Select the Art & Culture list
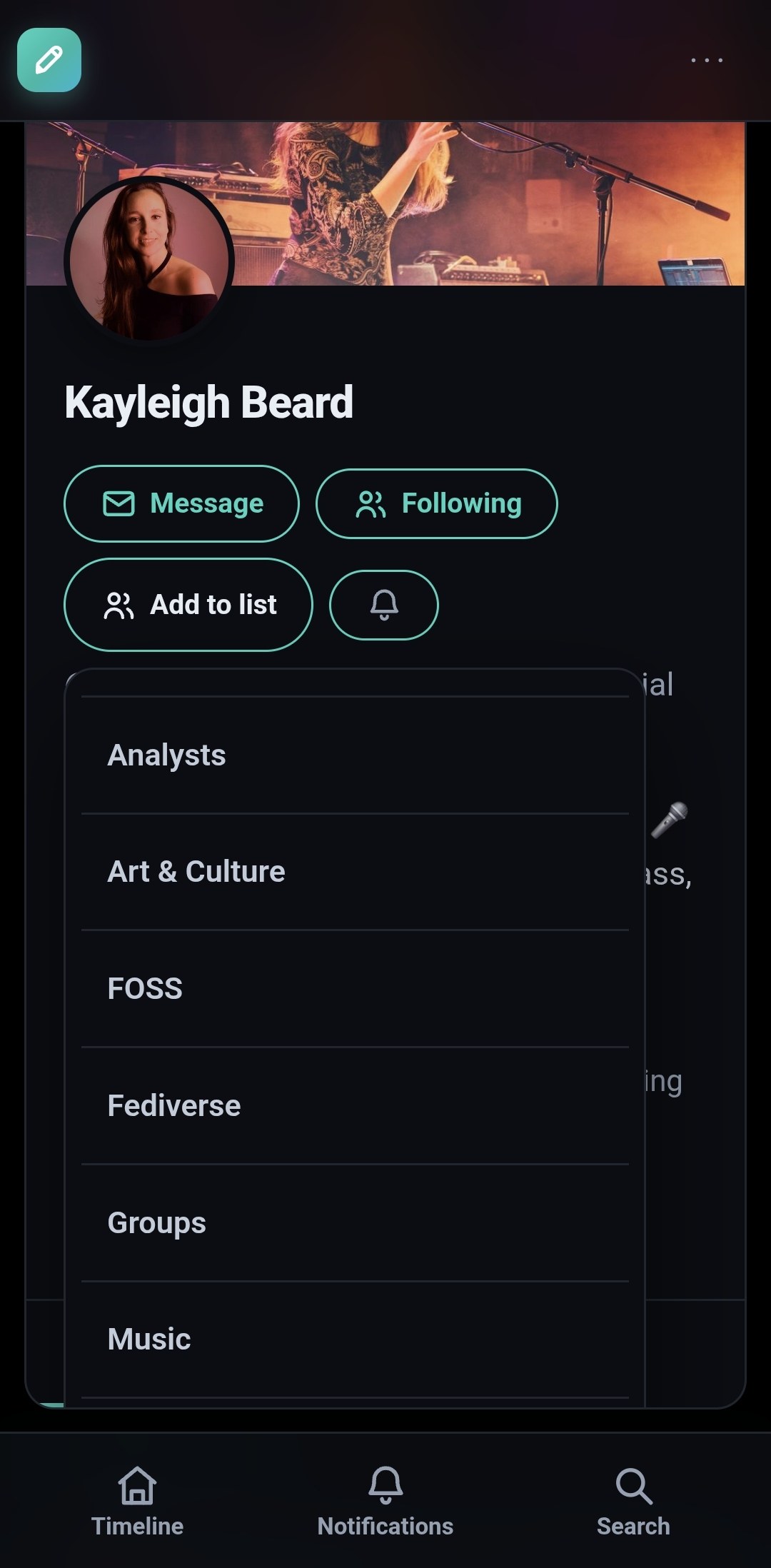This screenshot has height=1568, width=771. pos(355,872)
